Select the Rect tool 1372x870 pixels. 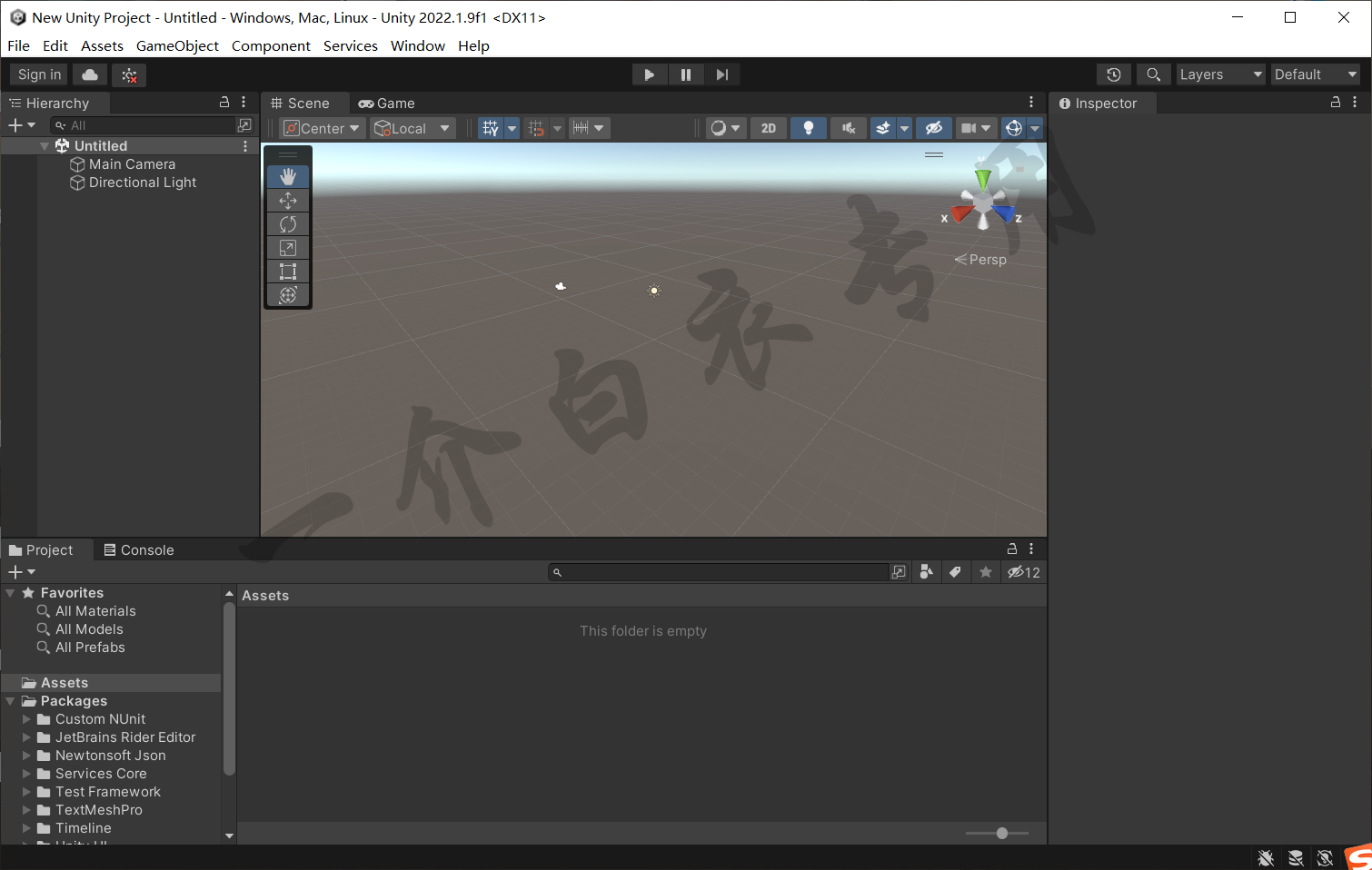point(288,272)
